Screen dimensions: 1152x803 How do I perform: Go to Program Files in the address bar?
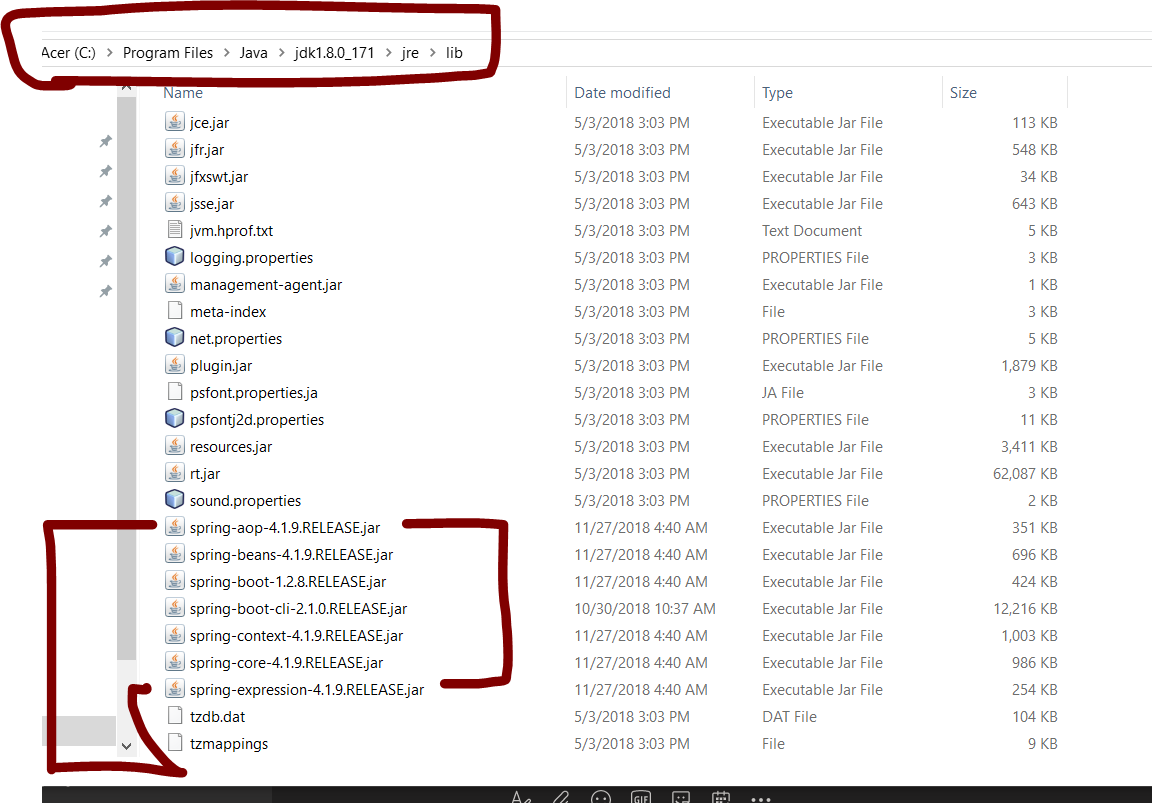click(168, 53)
